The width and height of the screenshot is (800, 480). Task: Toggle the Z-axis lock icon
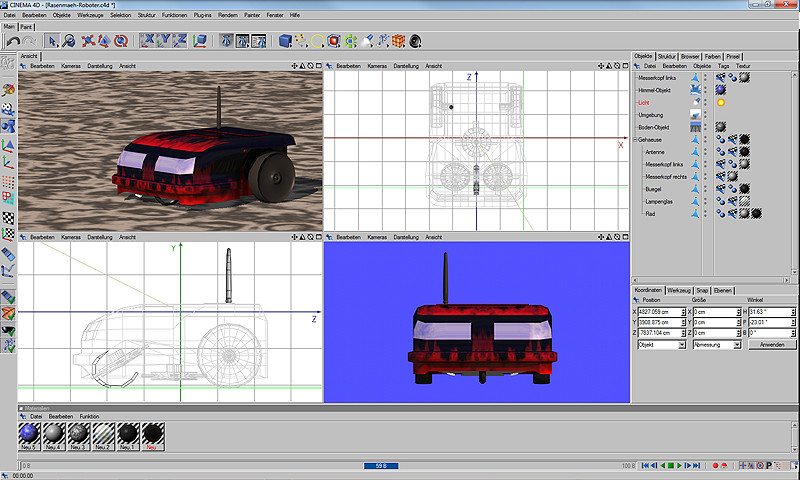pyautogui.click(x=180, y=41)
